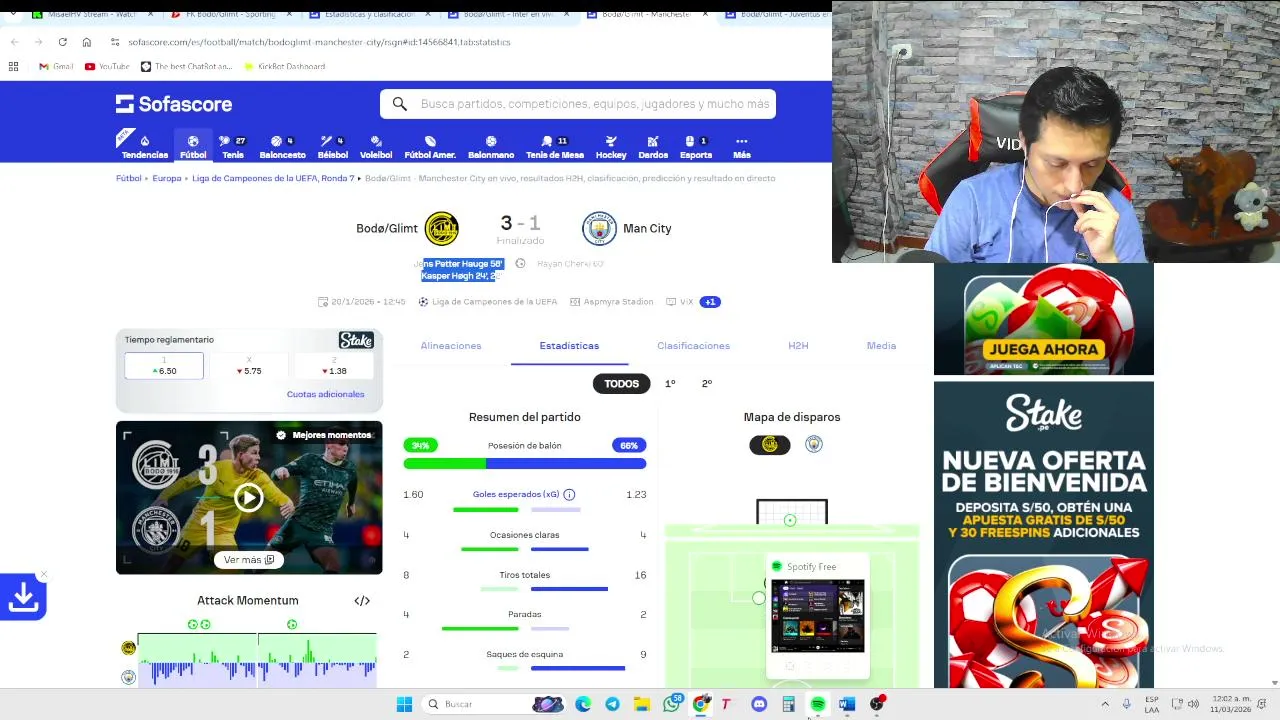The image size is (1280, 720).
Task: Click the JUEGA AHORA ad button
Action: 1043,350
